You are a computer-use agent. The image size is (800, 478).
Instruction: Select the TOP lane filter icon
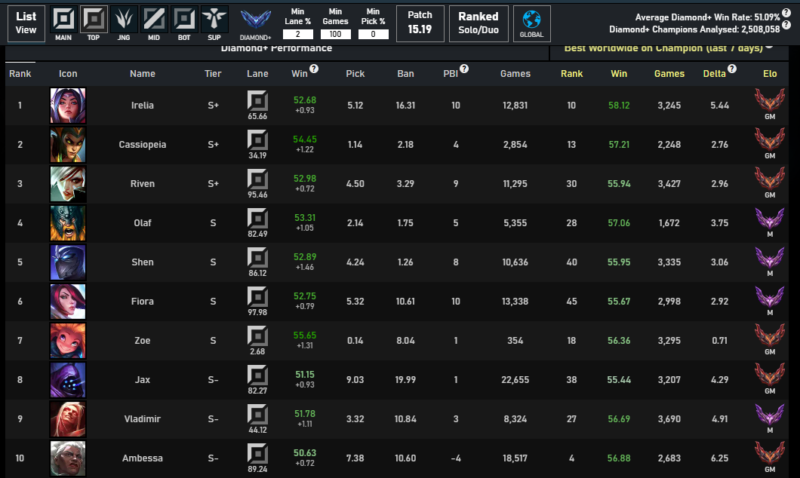pyautogui.click(x=94, y=20)
